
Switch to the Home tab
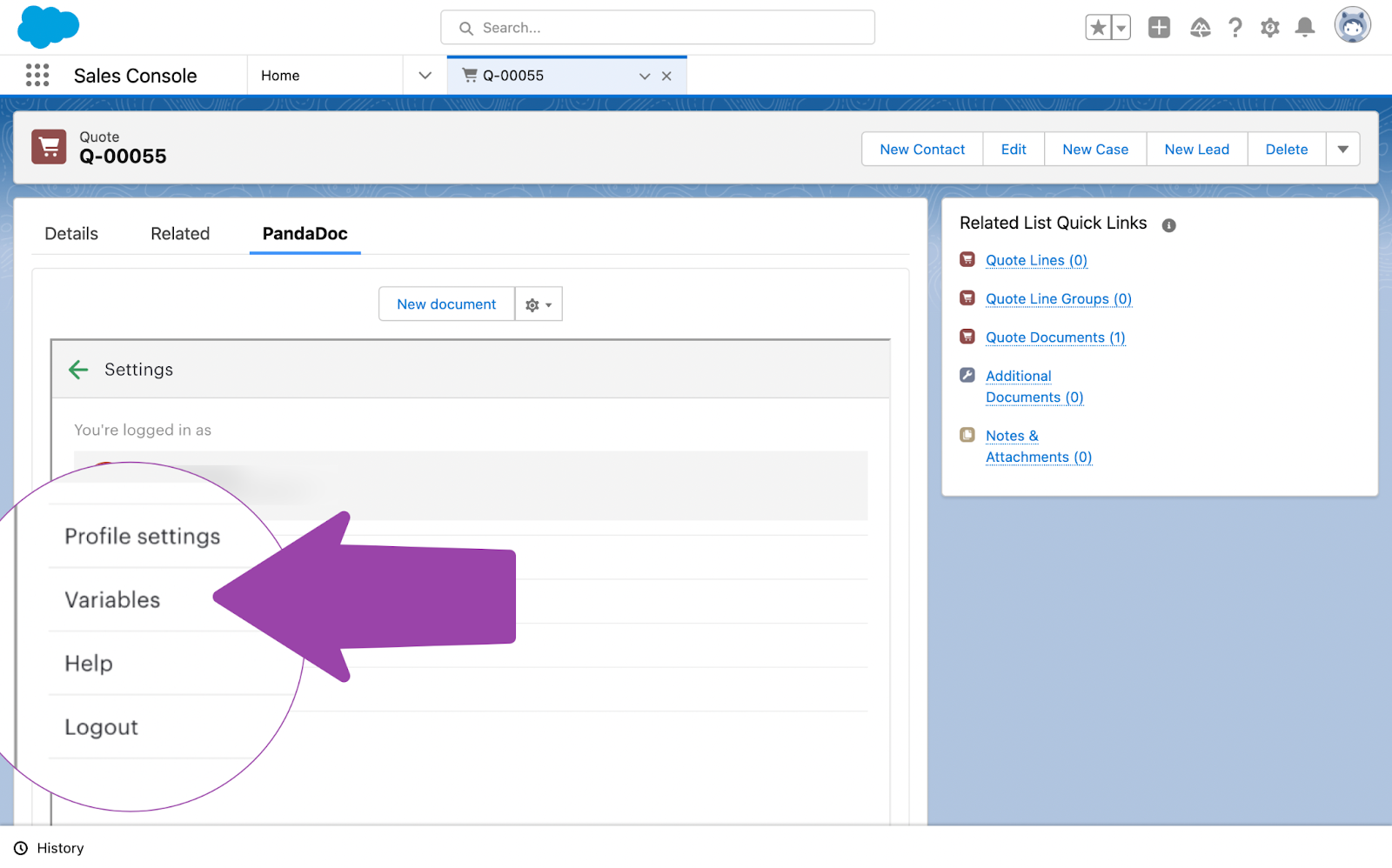tap(280, 76)
